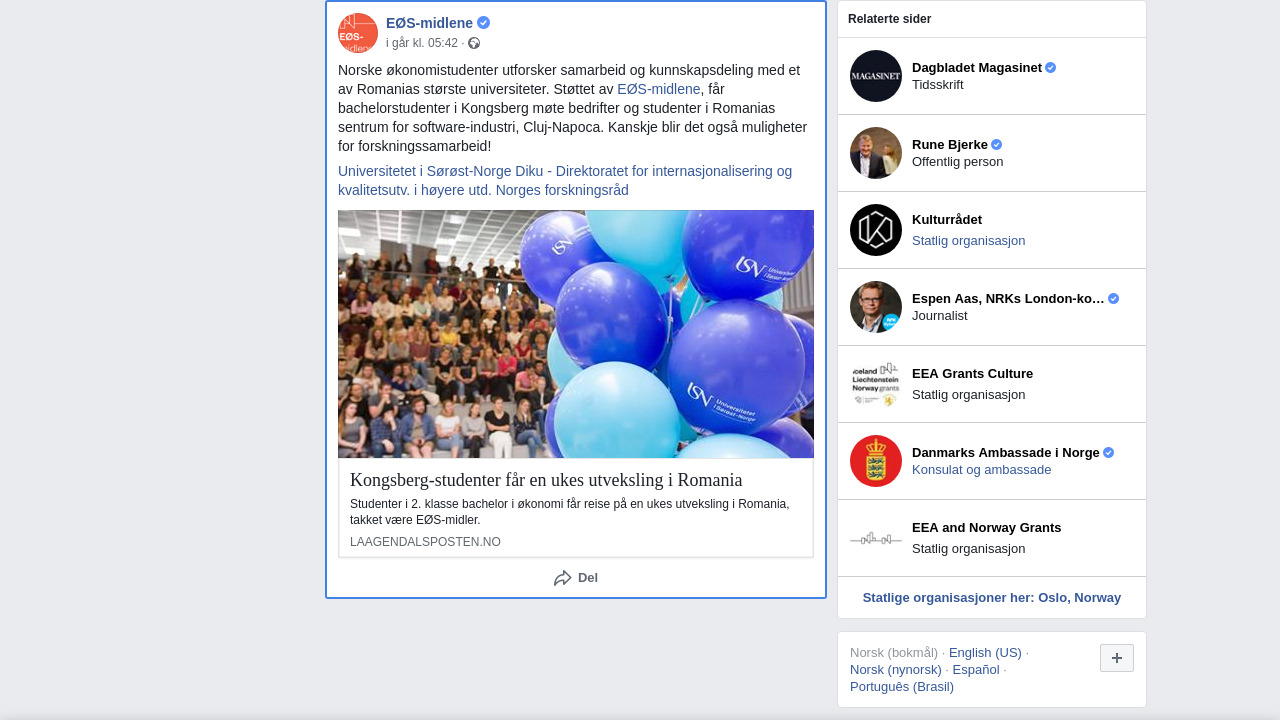Open Dagbladet Magasinet avatar
The image size is (1280, 720).
tap(876, 76)
